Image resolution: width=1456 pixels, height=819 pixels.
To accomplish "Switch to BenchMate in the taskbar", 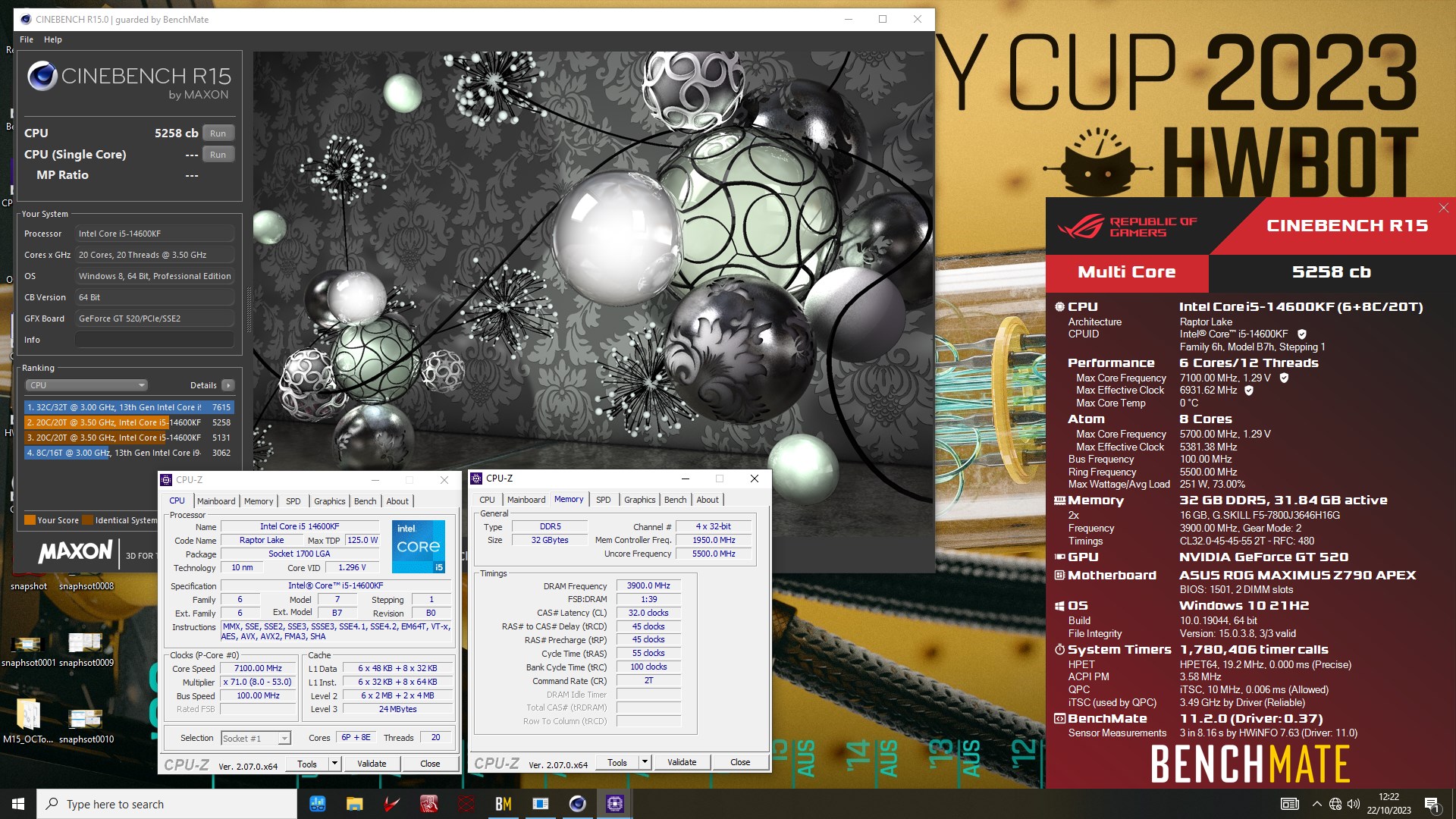I will [x=503, y=804].
